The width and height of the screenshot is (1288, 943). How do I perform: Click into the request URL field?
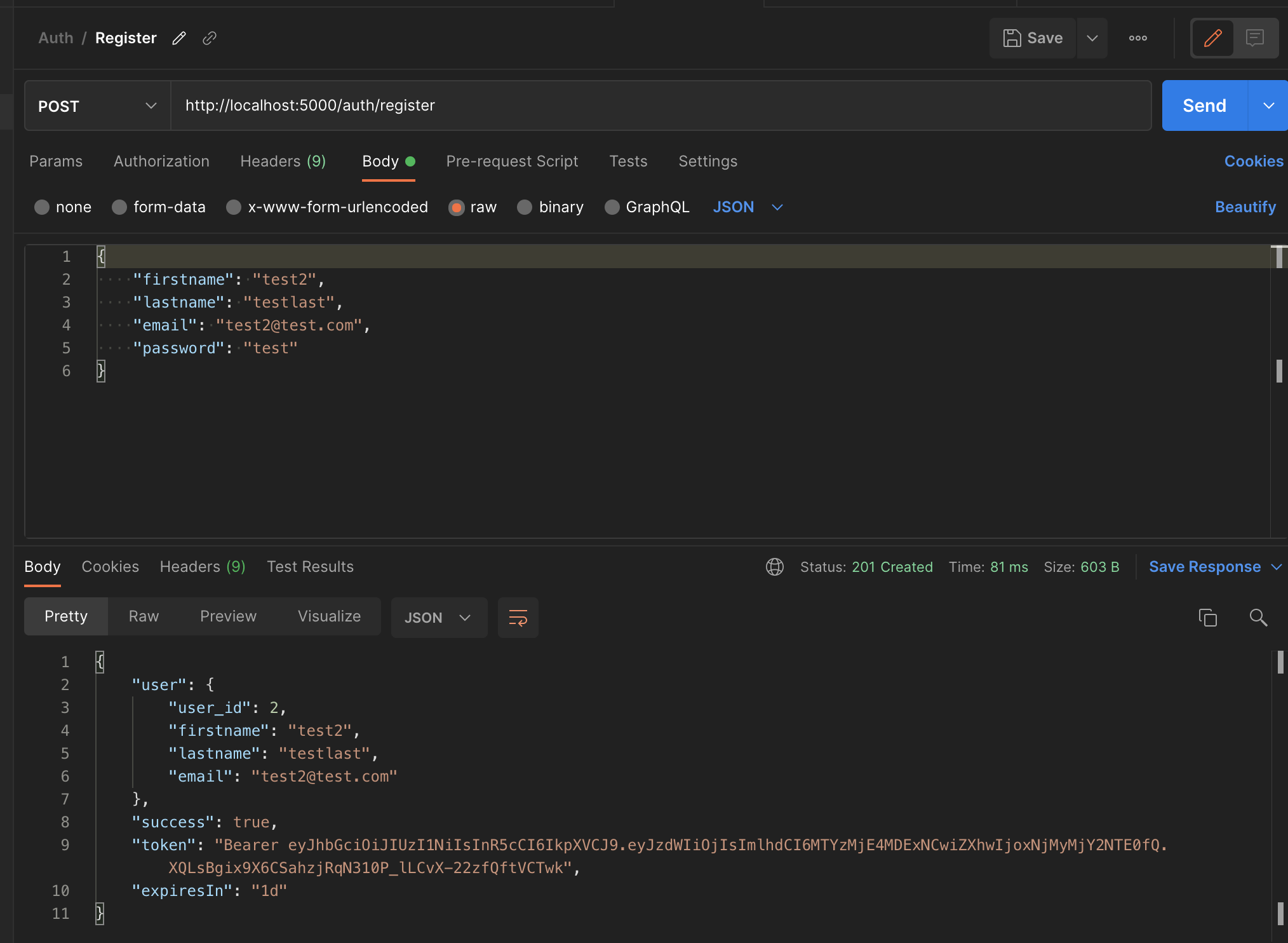pyautogui.click(x=661, y=105)
